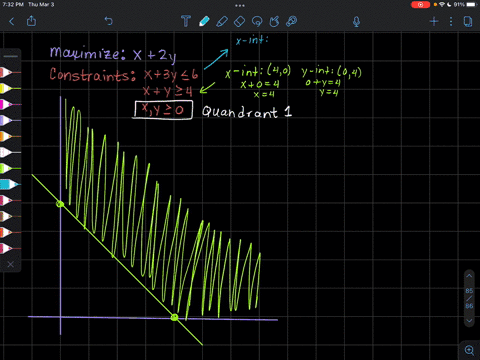Select the Hand scroll tool

coord(274,21)
